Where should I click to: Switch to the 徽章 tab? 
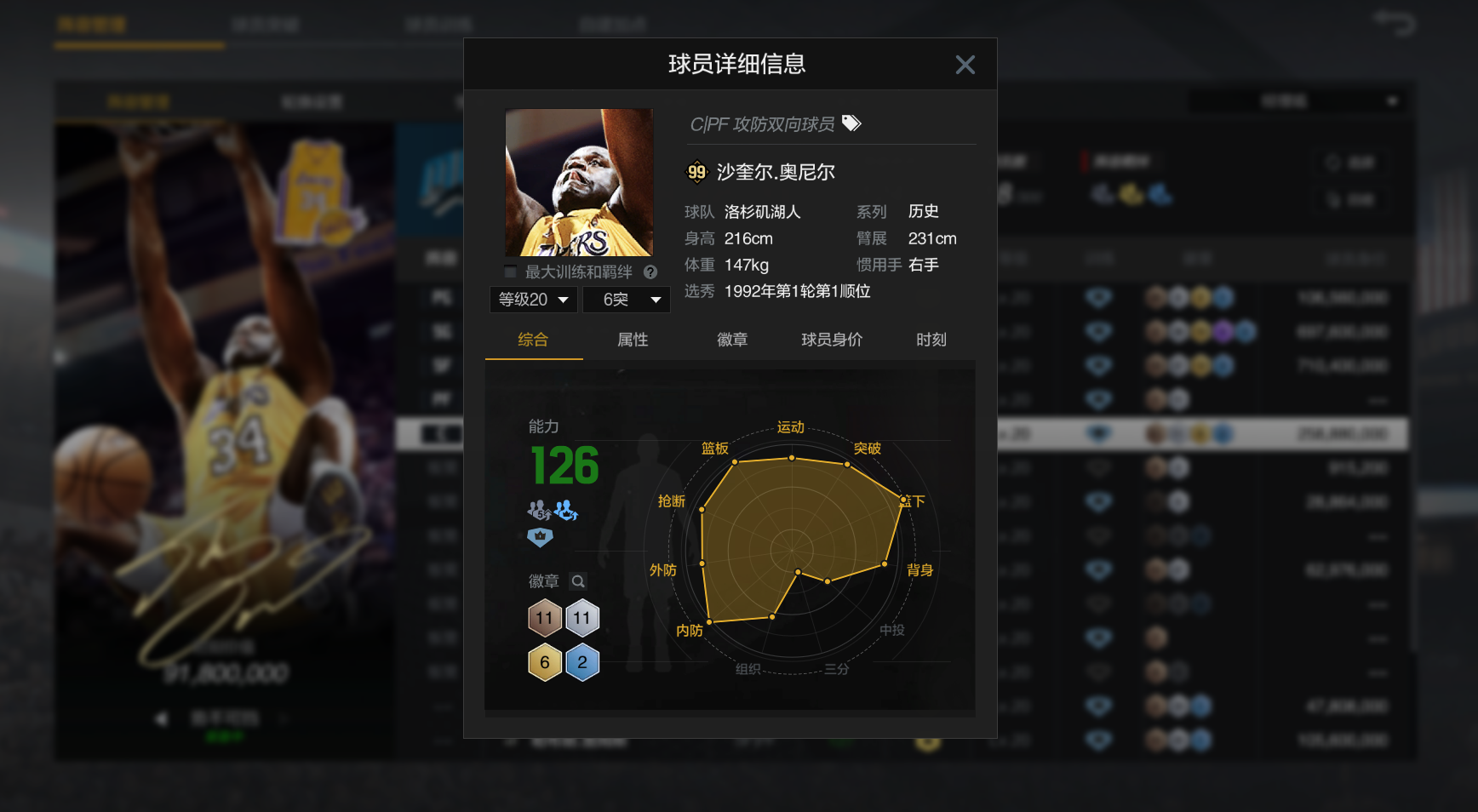coord(732,340)
